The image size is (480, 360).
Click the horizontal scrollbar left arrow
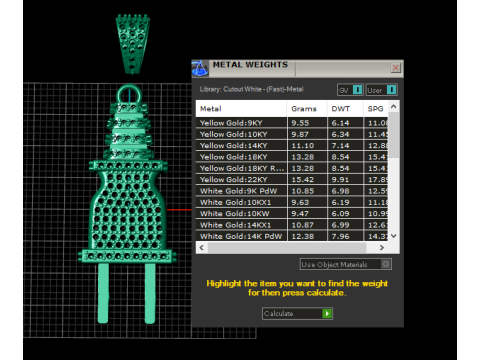click(202, 248)
